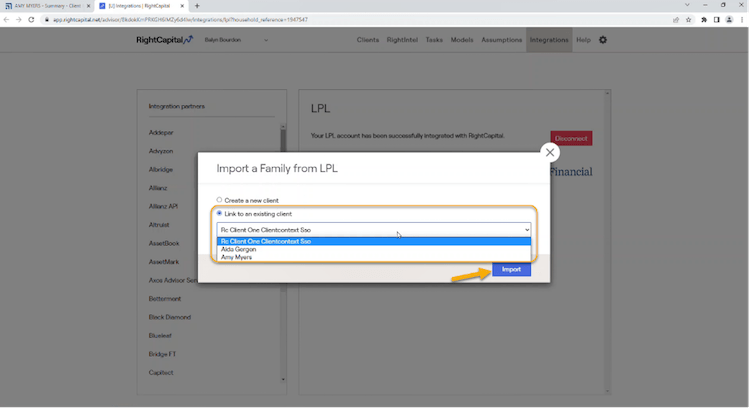Close the Import a Family dialog

[x=548, y=152]
